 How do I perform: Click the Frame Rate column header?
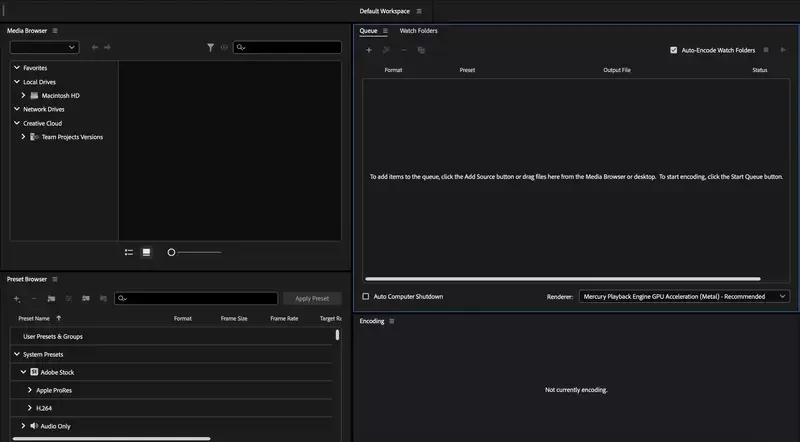(x=284, y=318)
